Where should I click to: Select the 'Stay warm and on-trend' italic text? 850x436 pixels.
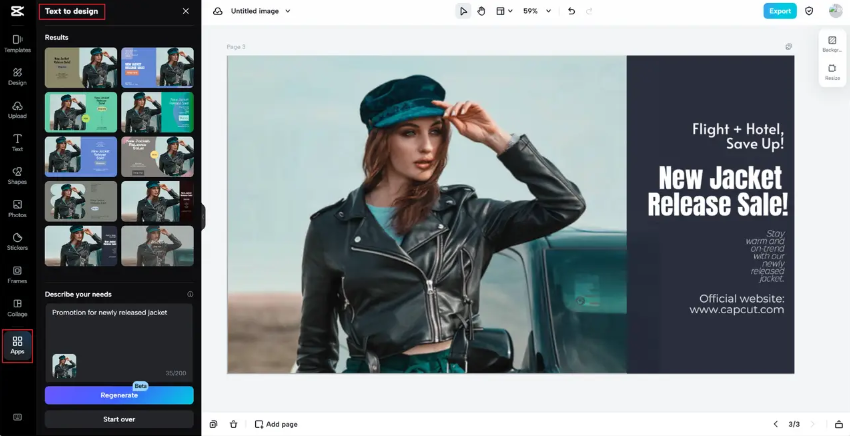[x=765, y=256]
